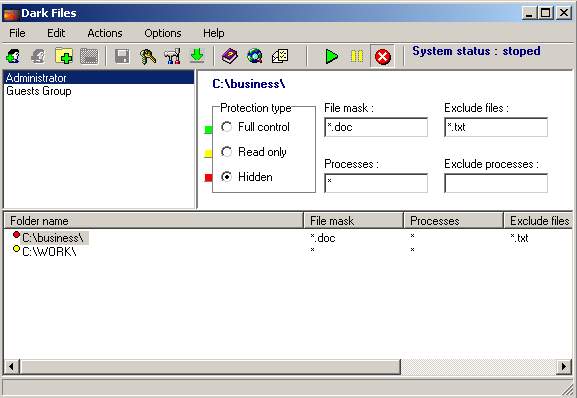Viewport: 577px width, 398px height.
Task: Click the greyed remove folder icon
Action: pyautogui.click(x=89, y=56)
